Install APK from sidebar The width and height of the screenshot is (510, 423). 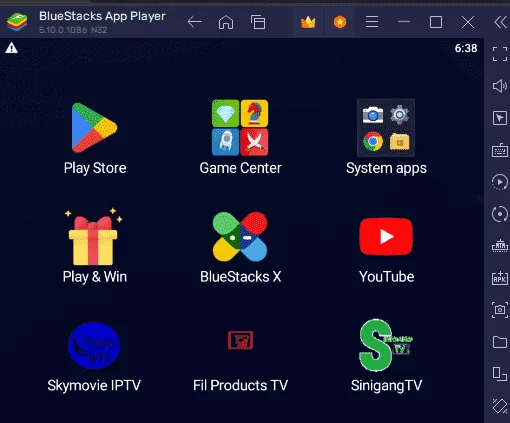point(500,278)
